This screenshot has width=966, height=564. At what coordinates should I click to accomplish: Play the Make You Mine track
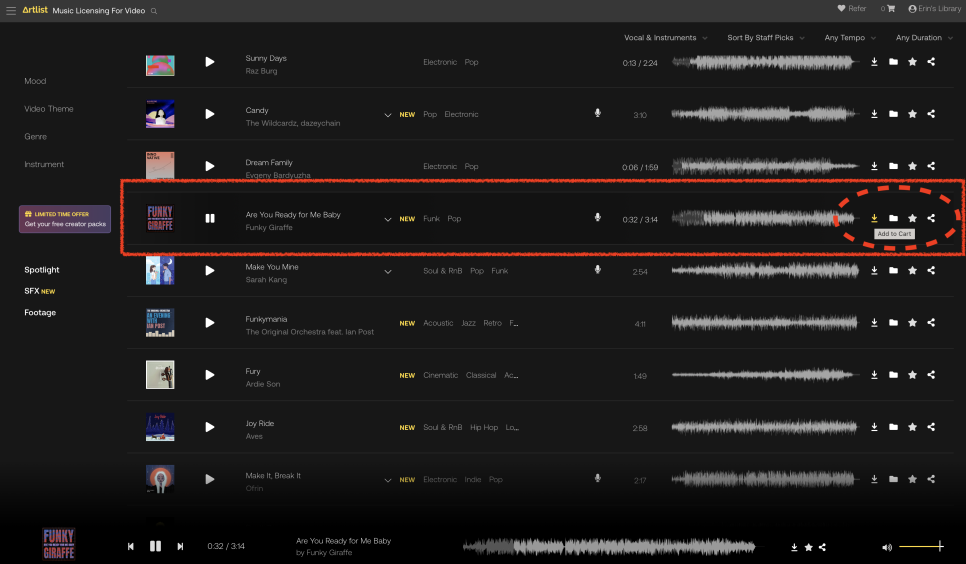209,271
